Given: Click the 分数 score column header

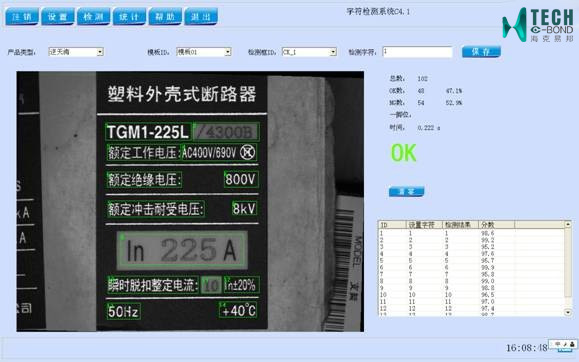Looking at the screenshot, I should (x=496, y=225).
